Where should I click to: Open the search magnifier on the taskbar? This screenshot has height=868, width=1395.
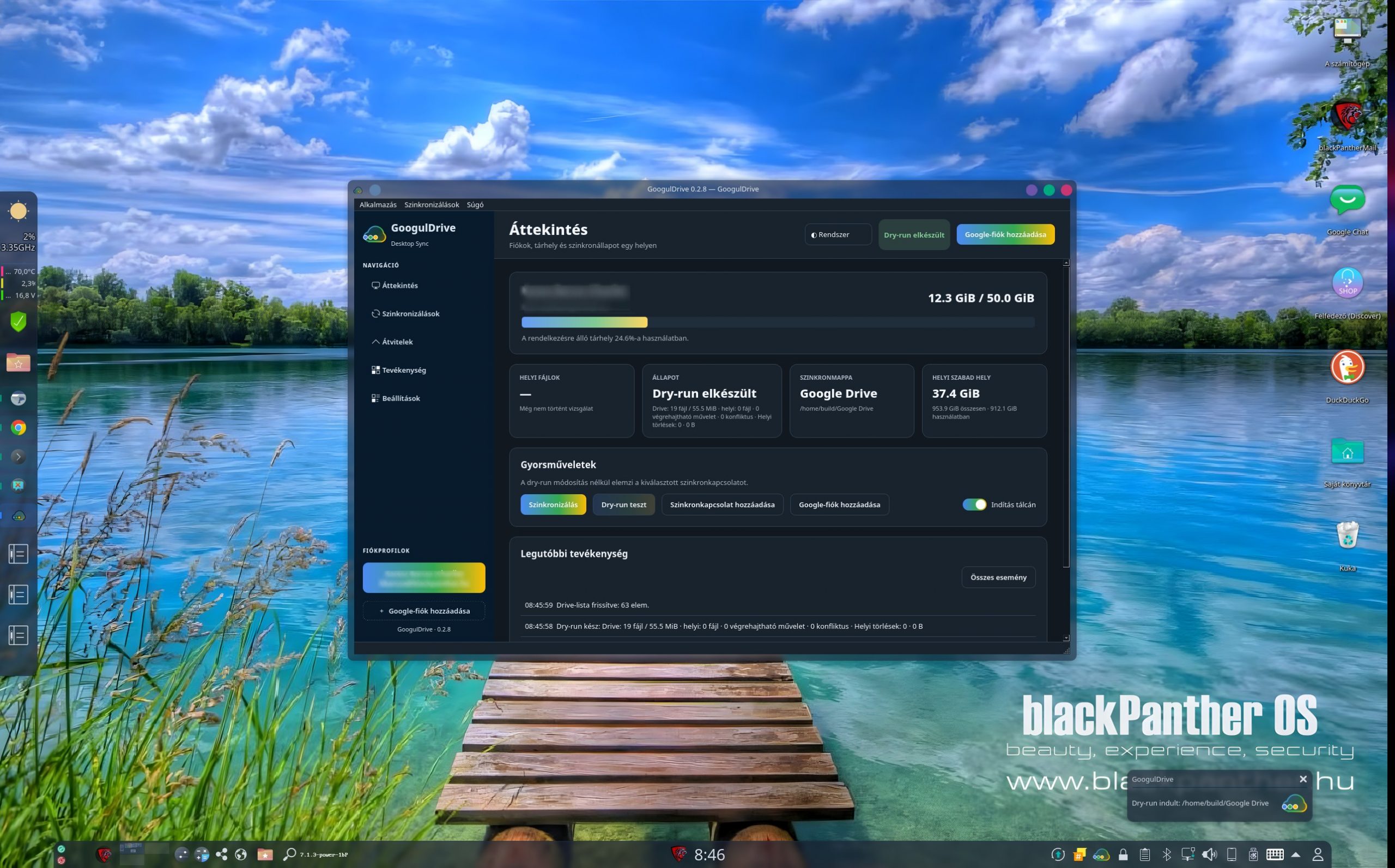pos(289,855)
